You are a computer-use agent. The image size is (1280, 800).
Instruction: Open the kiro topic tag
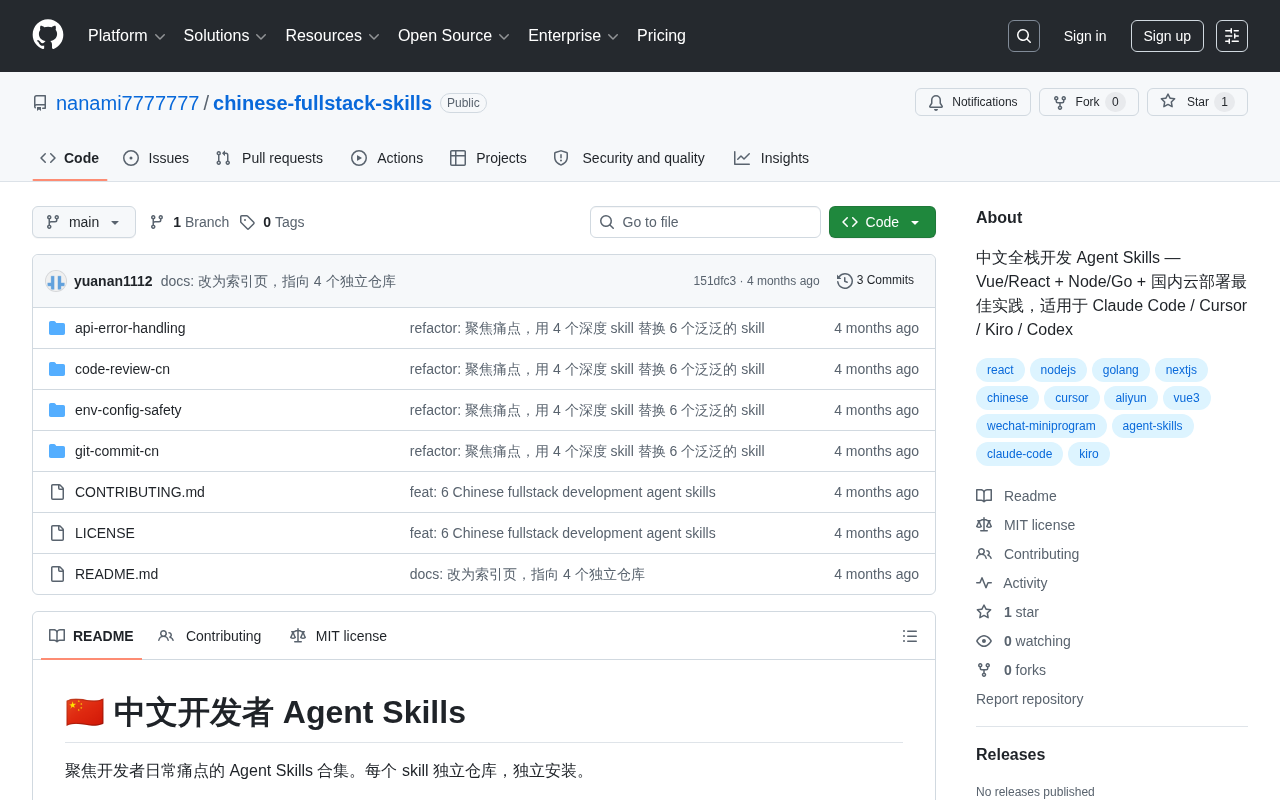pyautogui.click(x=1089, y=454)
